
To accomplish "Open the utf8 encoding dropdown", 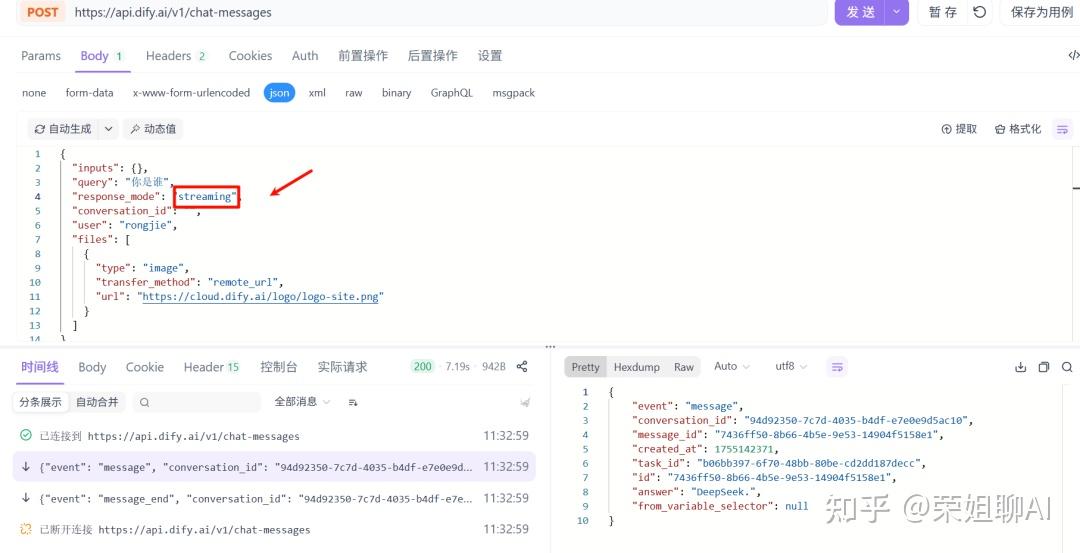I will click(x=791, y=366).
